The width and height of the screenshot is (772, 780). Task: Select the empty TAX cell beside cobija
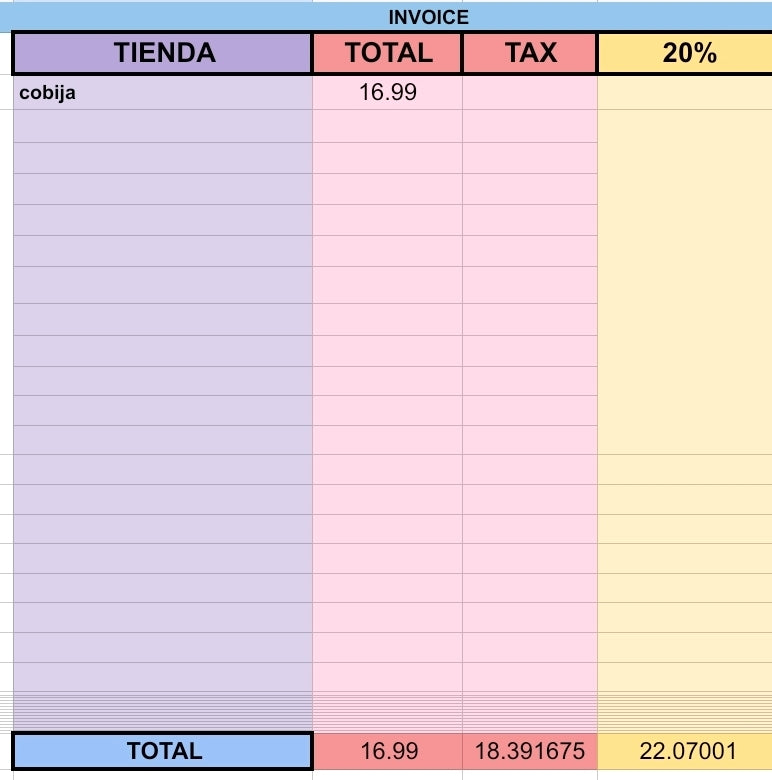pos(530,93)
